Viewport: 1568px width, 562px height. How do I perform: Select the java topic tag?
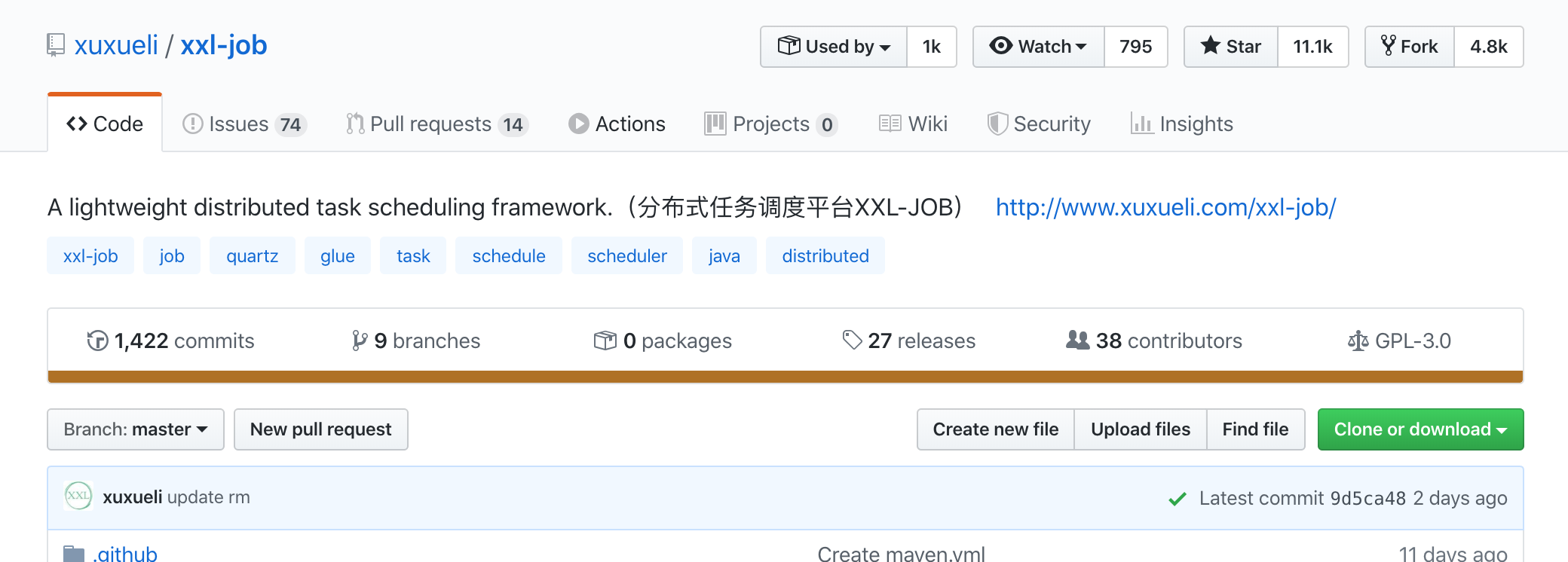point(724,255)
